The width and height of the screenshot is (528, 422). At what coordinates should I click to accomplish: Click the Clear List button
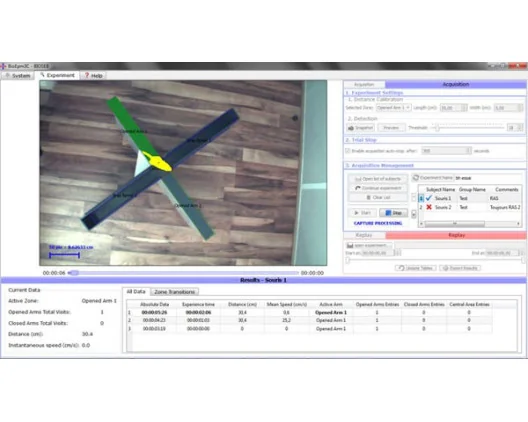[377, 197]
